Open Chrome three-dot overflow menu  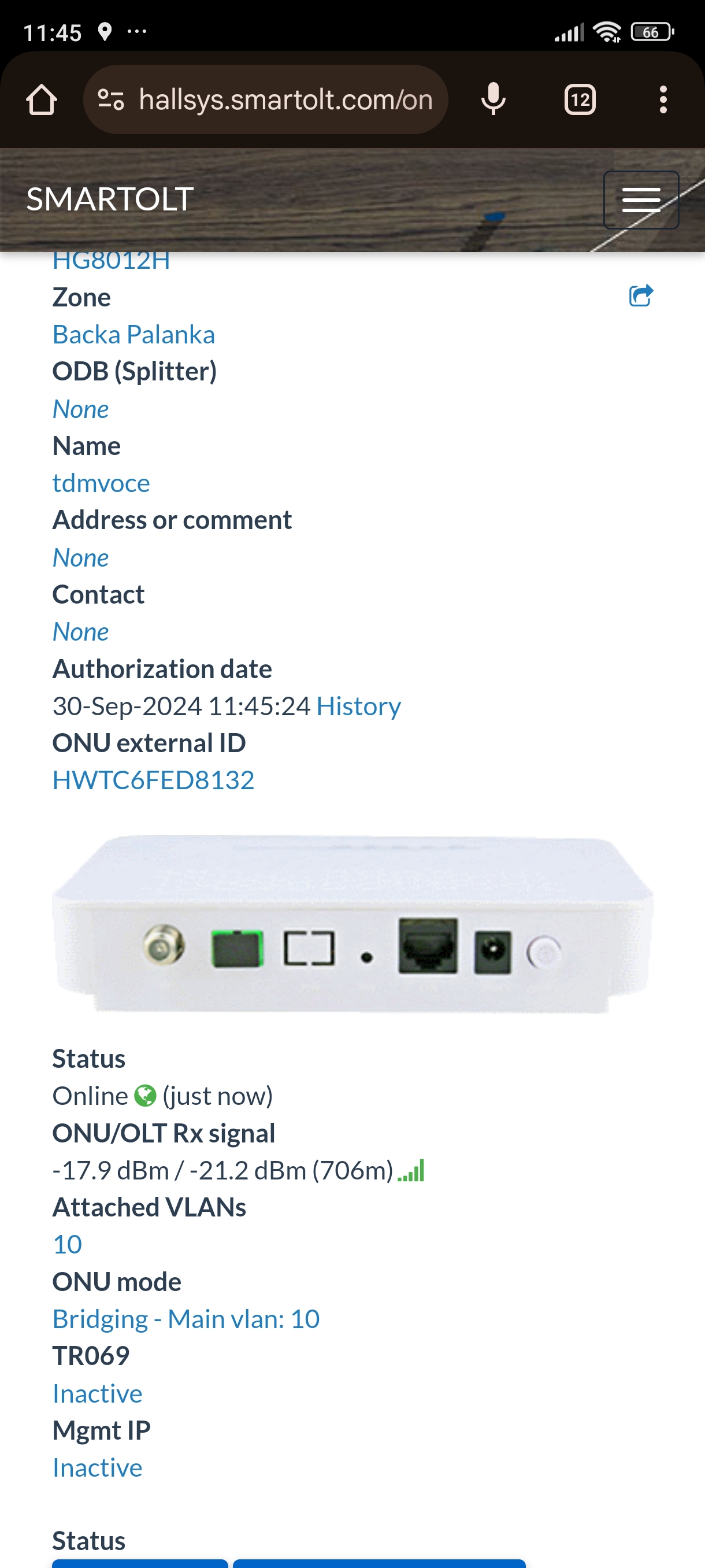tap(663, 99)
